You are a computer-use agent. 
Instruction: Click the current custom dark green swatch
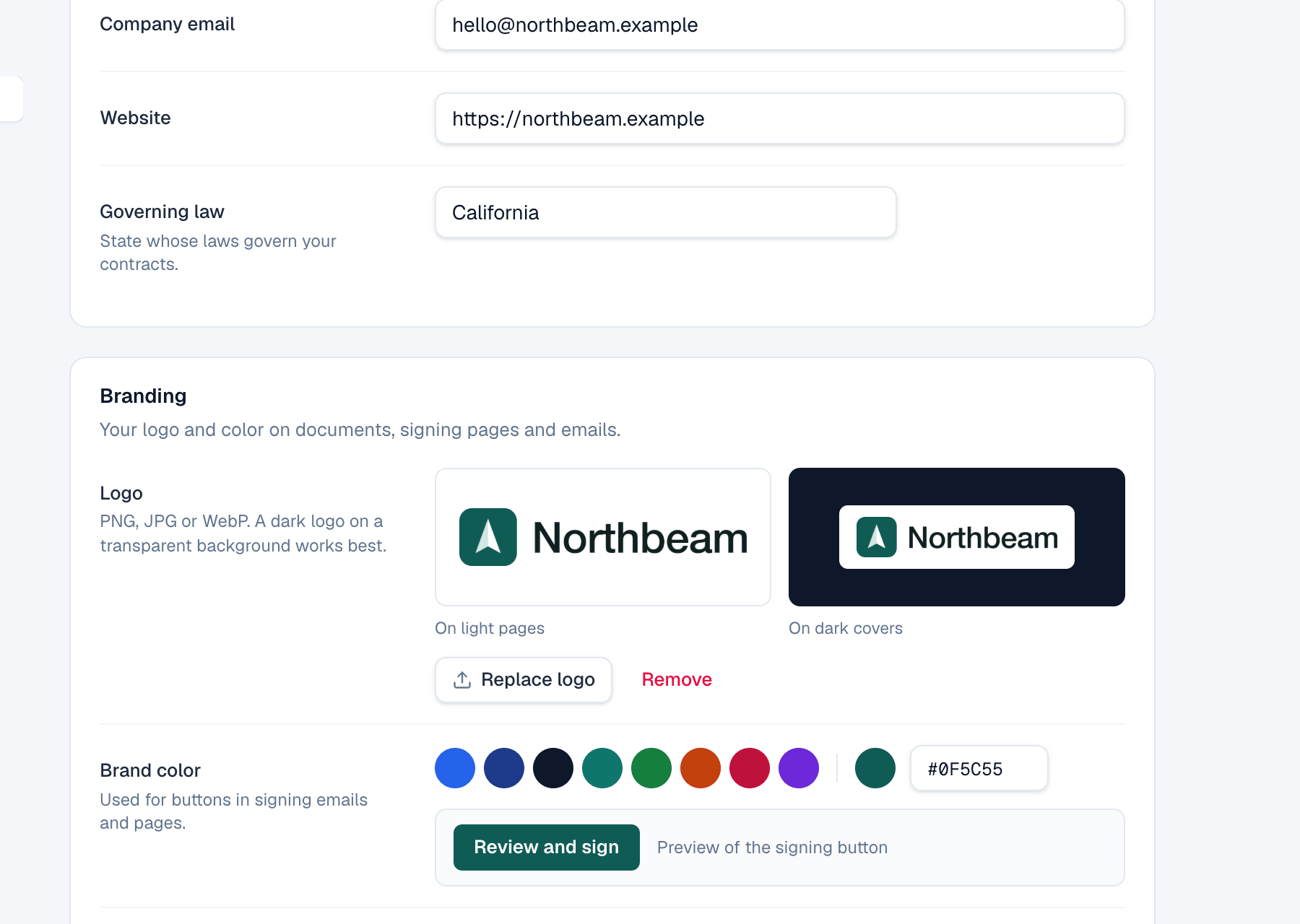(875, 768)
